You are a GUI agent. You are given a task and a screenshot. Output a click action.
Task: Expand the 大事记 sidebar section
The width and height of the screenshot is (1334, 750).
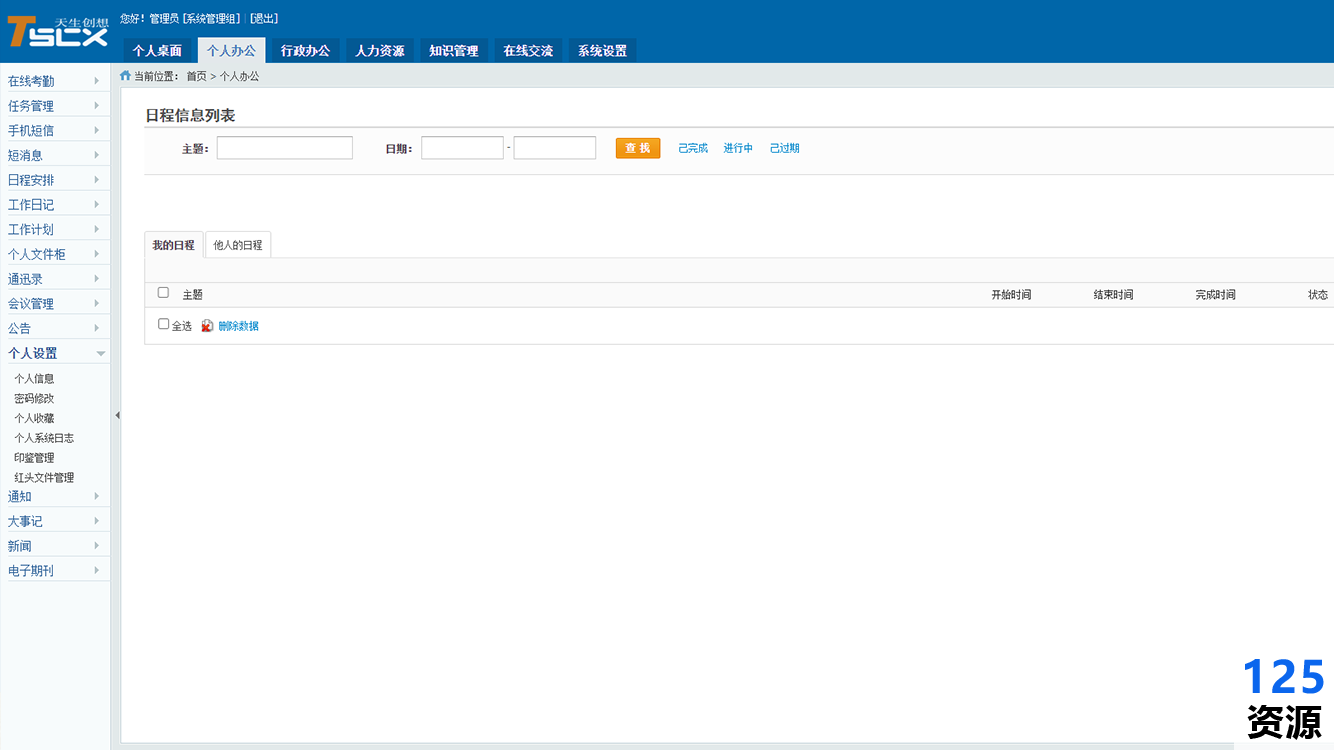(x=55, y=521)
